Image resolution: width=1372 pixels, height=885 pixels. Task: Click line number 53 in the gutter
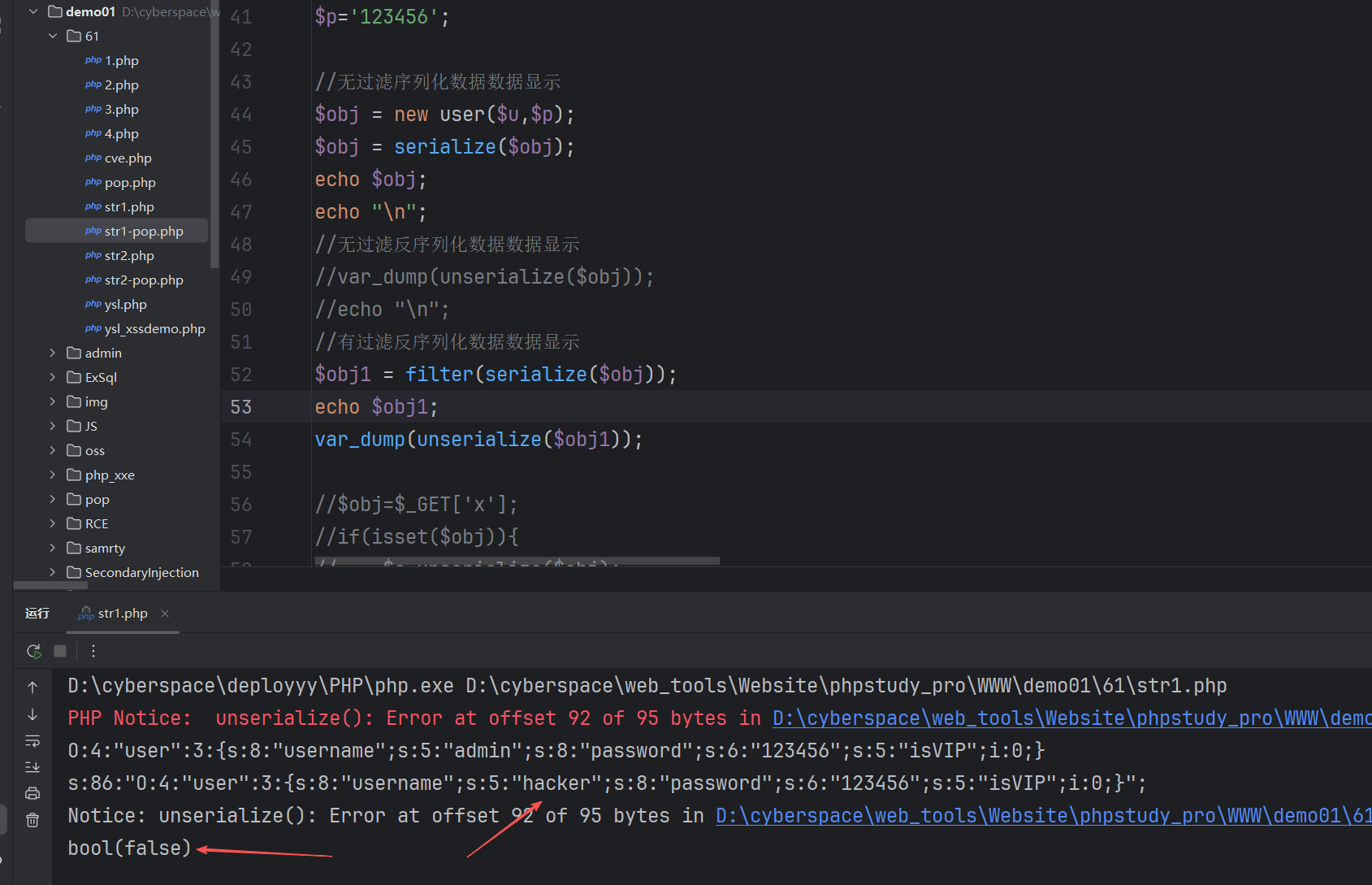point(240,407)
